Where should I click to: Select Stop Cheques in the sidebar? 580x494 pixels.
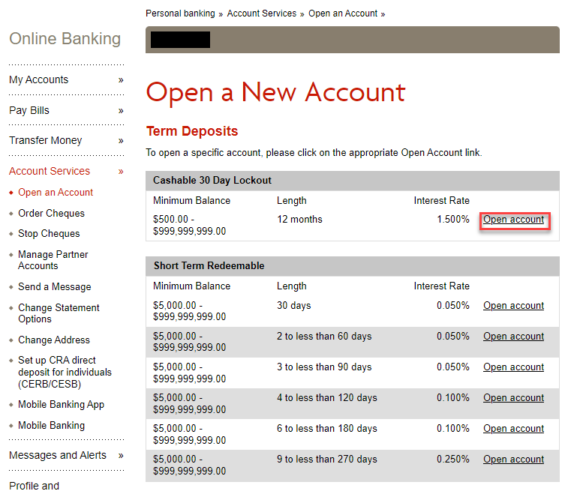click(49, 234)
